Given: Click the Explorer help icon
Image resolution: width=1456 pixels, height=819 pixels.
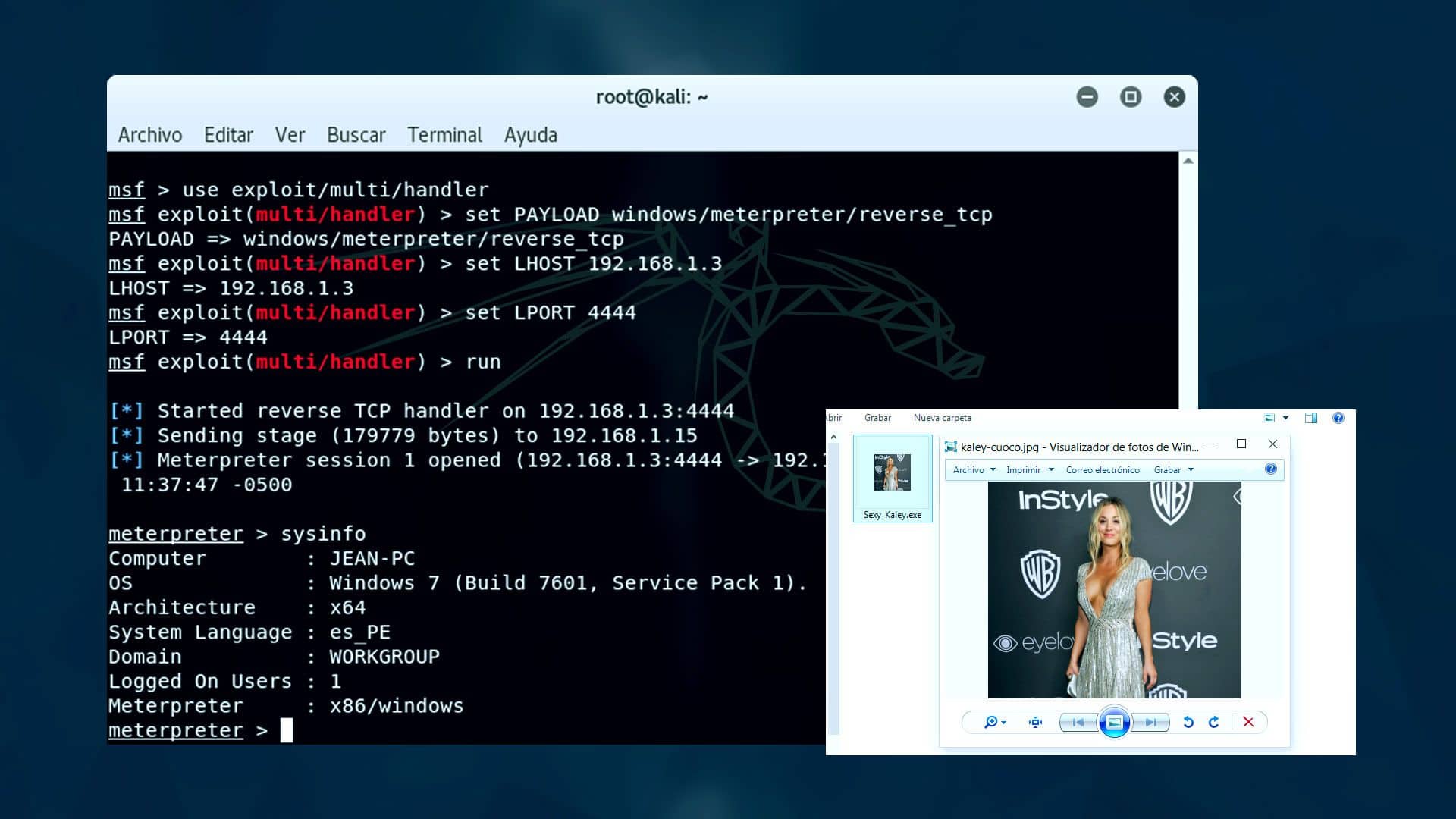Looking at the screenshot, I should click(x=1338, y=418).
